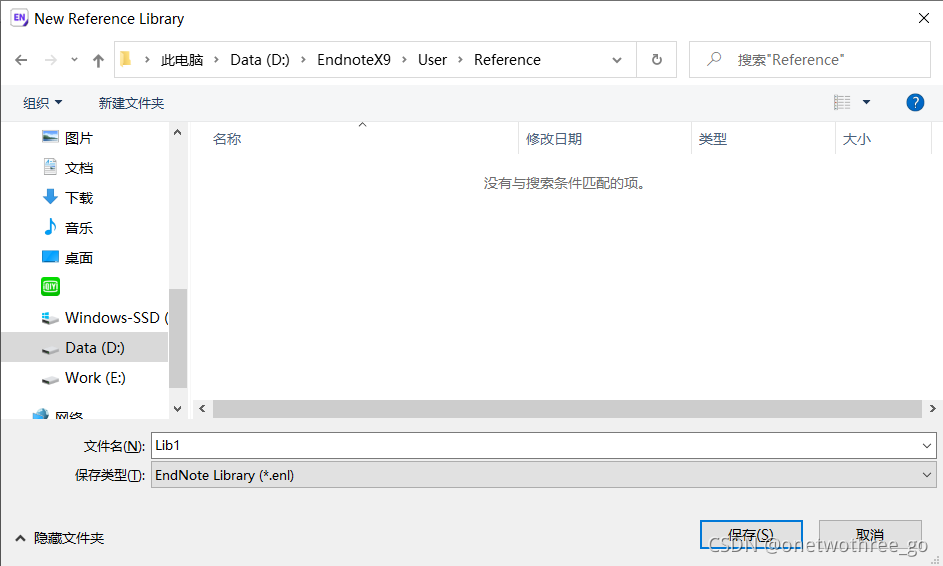Open the recent locations dropdown arrow
943x566 pixels.
coord(74,60)
